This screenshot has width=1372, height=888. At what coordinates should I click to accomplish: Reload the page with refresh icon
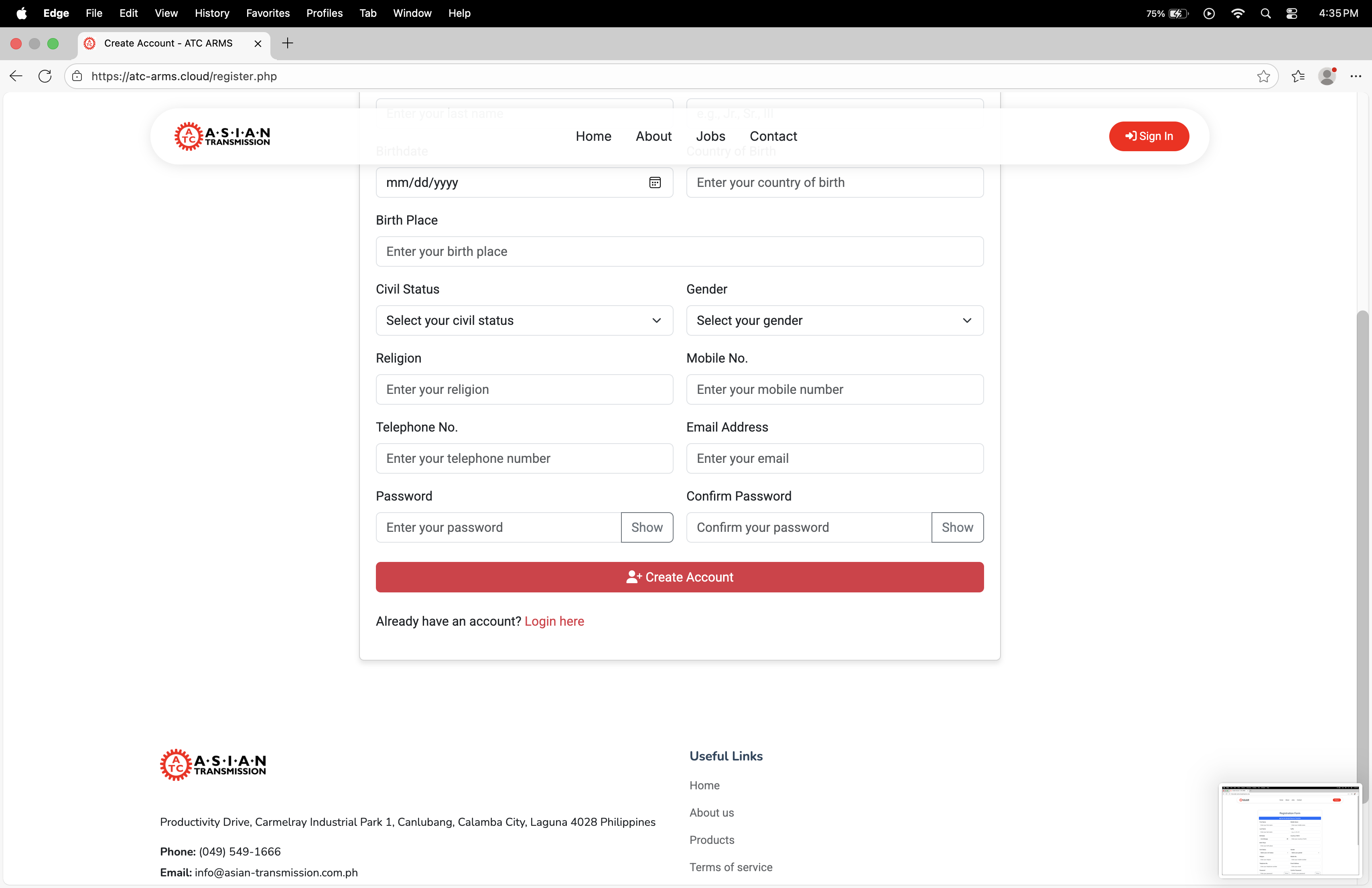[x=45, y=76]
